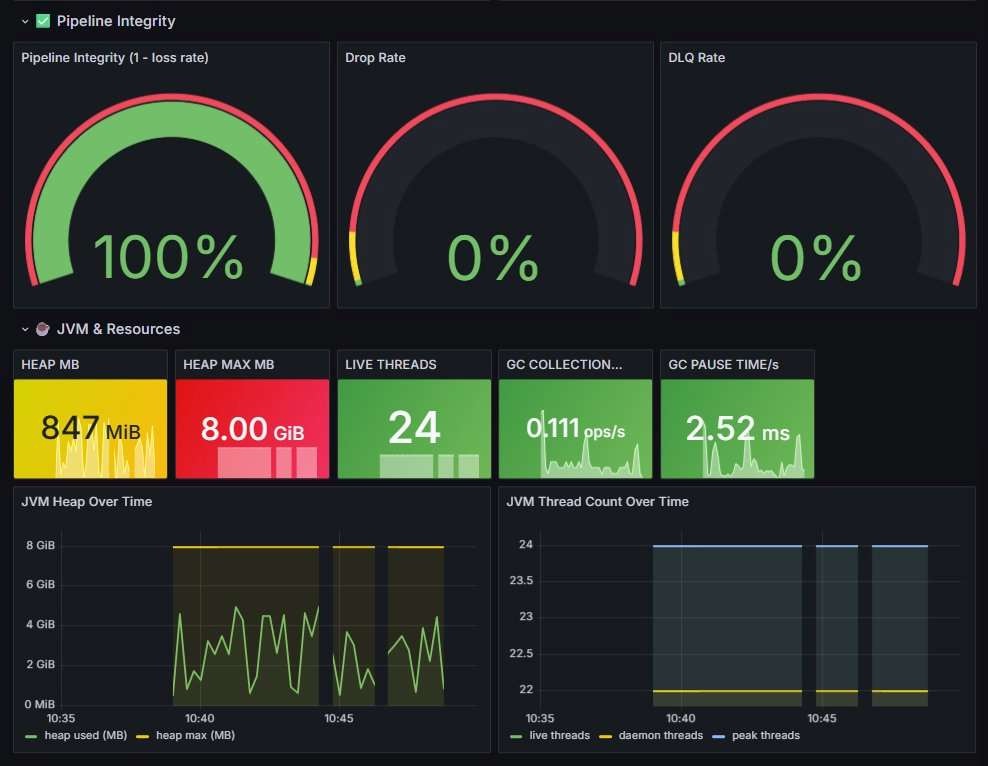Click the 4 GiB axis label on heap chart
This screenshot has height=766, width=988.
pos(40,624)
